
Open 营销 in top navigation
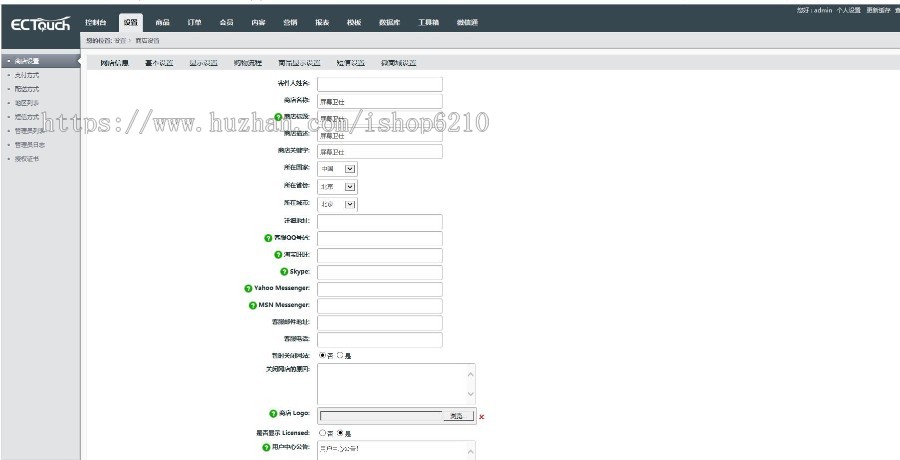pos(290,22)
